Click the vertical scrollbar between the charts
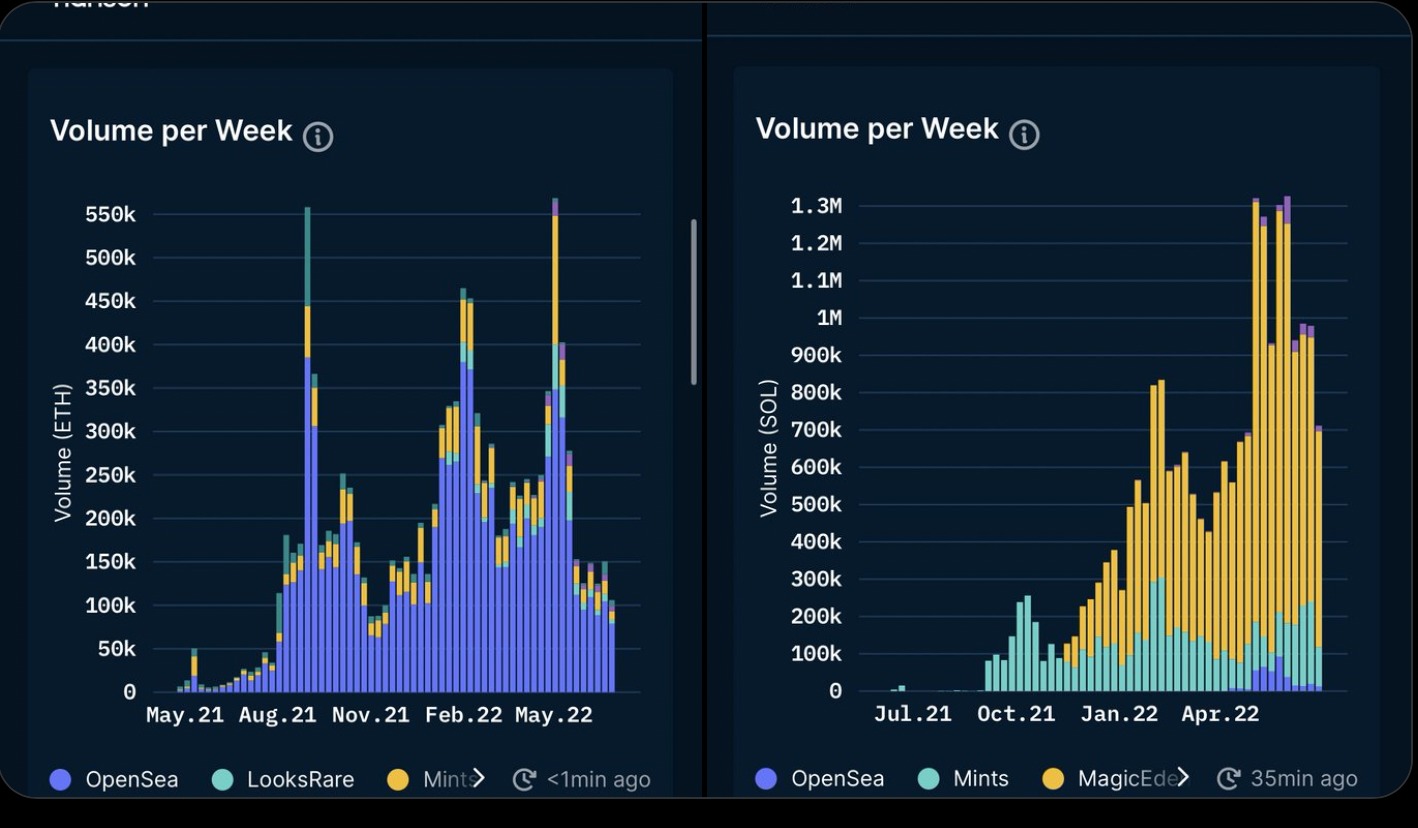 pos(693,302)
